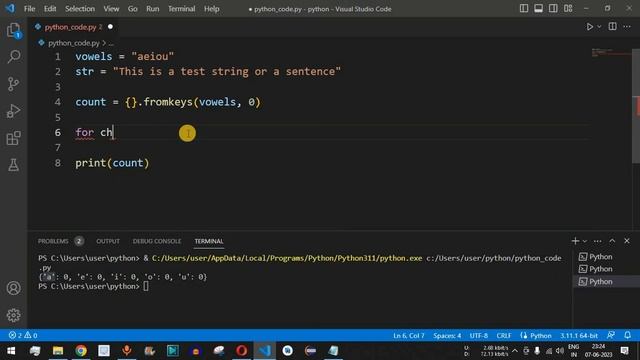Click the editor minimap
Viewport: 640px width, 360px height.
(611, 53)
